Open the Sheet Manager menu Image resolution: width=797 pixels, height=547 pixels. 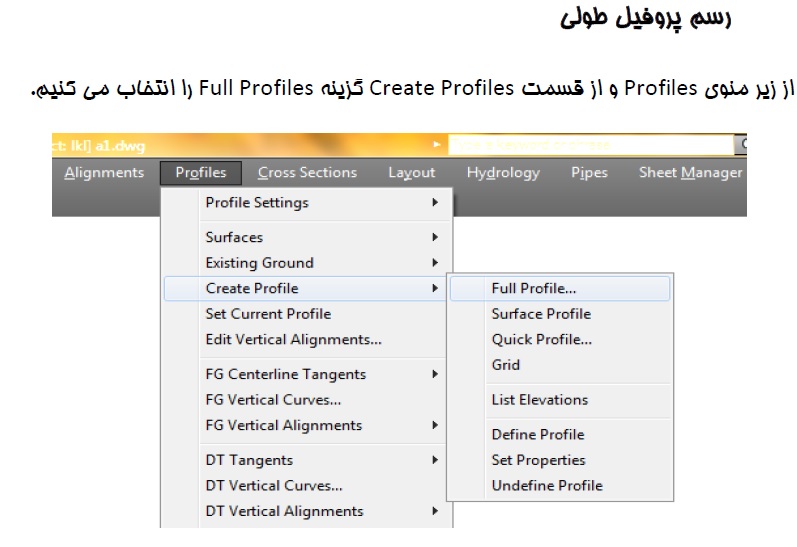point(690,173)
